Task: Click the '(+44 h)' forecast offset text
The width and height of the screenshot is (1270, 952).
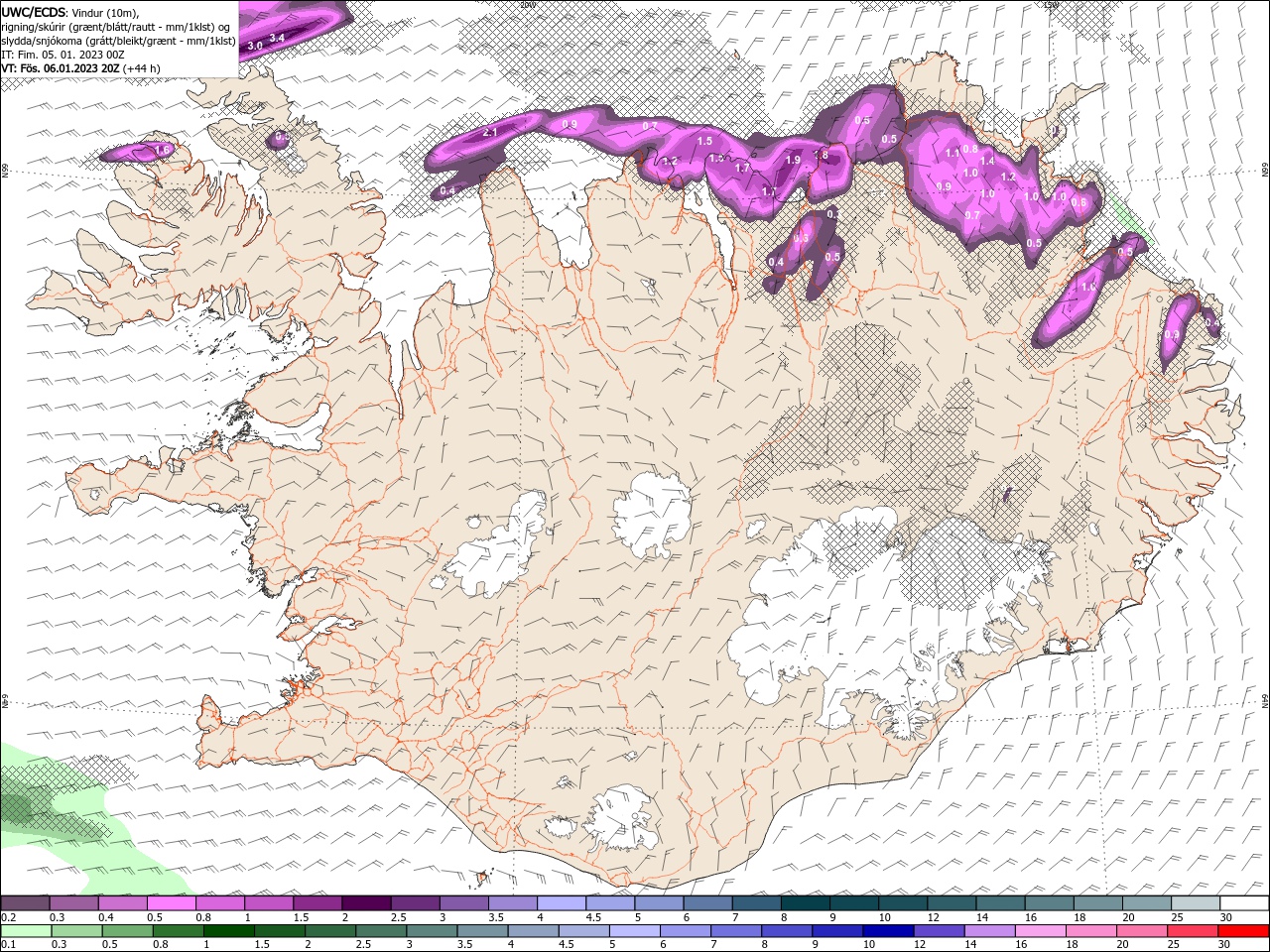Action: click(142, 68)
